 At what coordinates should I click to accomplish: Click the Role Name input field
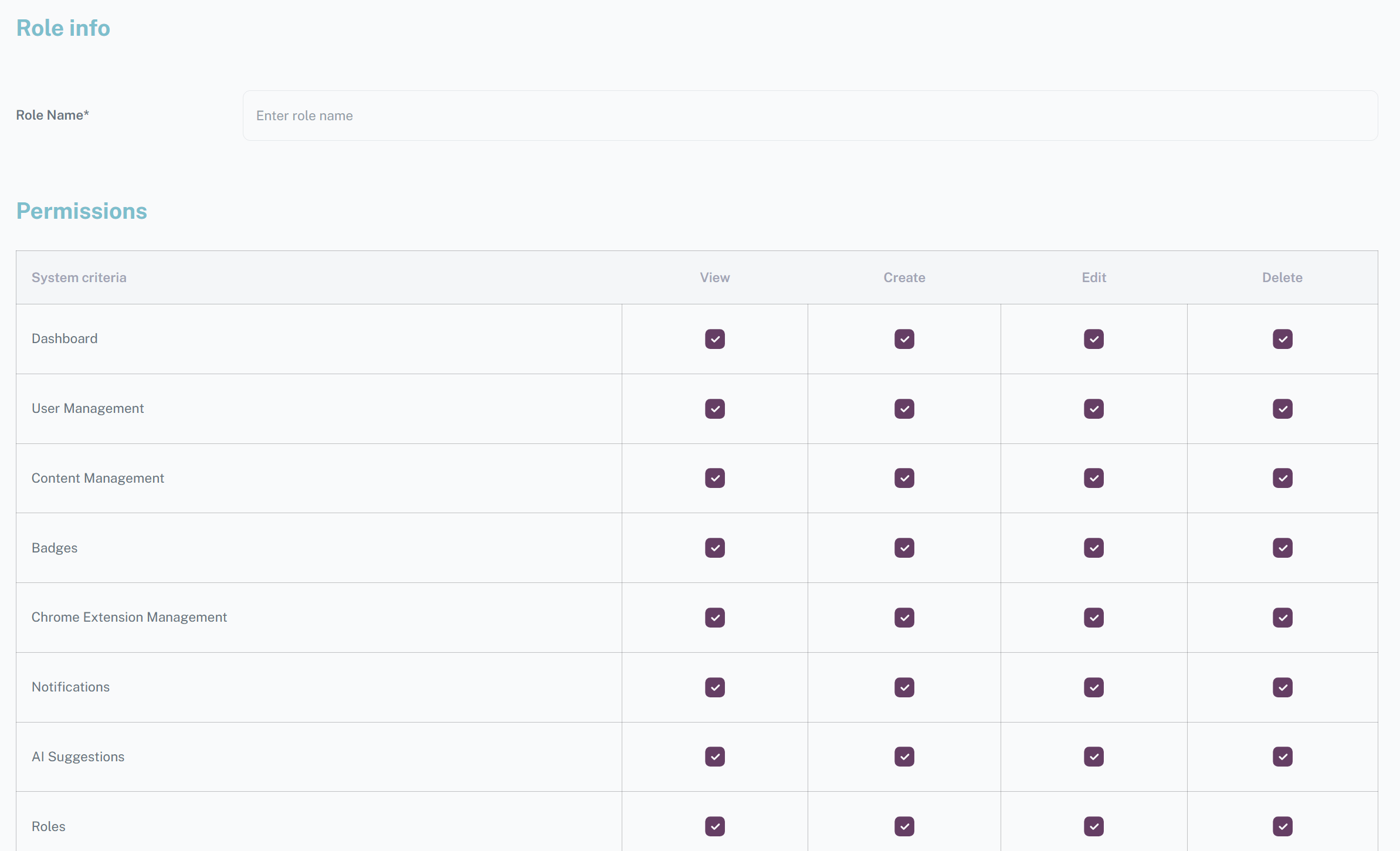(x=809, y=116)
